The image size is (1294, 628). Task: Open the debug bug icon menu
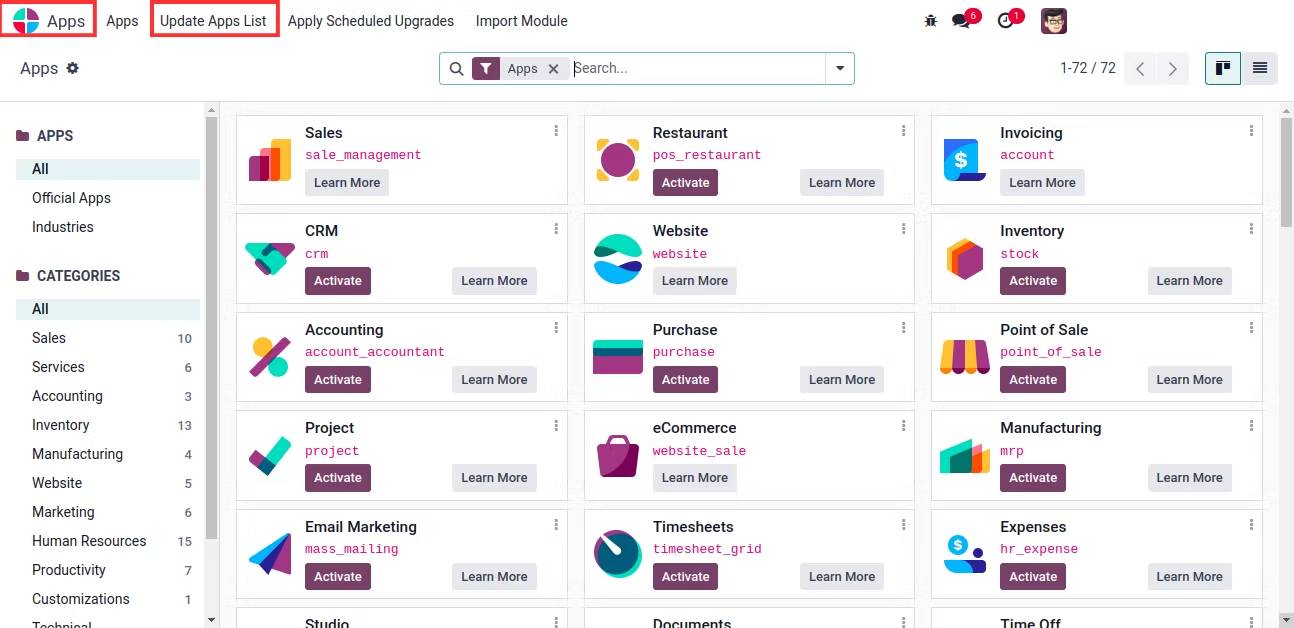coord(931,21)
